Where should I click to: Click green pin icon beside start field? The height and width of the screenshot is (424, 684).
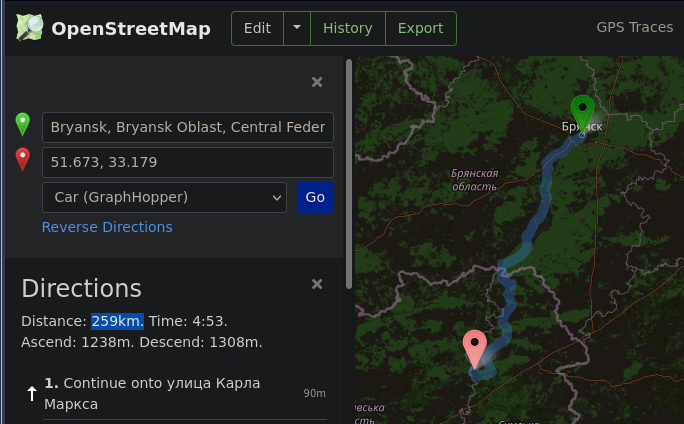pyautogui.click(x=23, y=125)
